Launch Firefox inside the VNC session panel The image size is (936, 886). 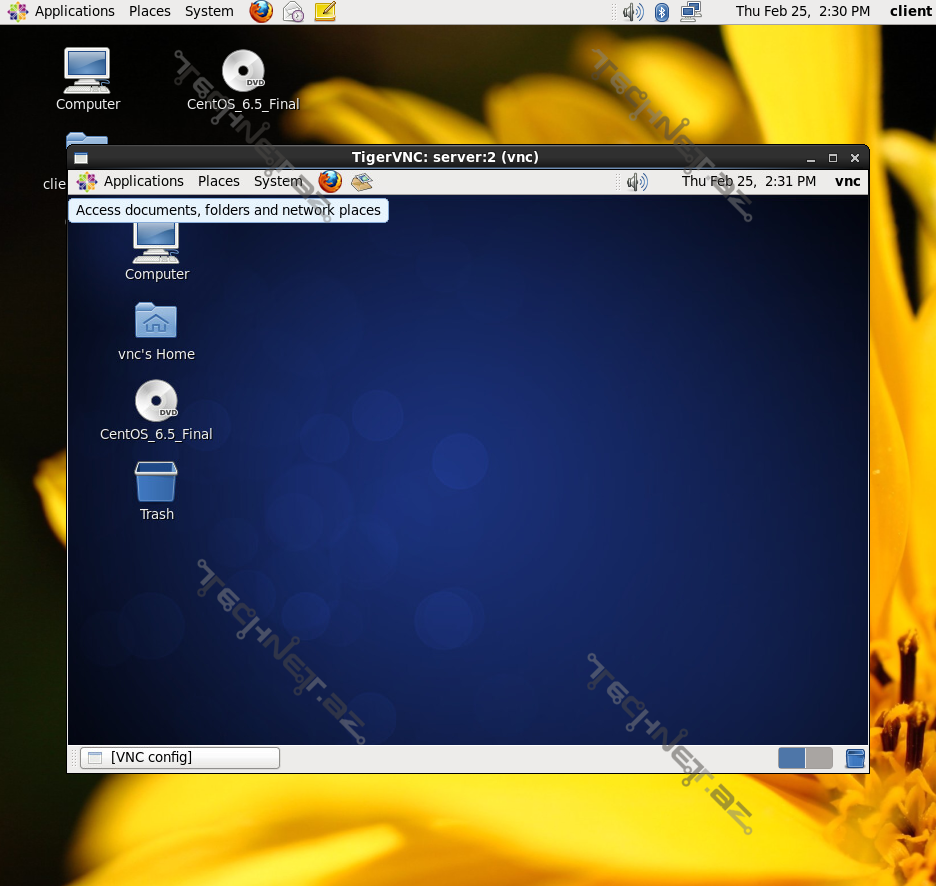point(330,181)
